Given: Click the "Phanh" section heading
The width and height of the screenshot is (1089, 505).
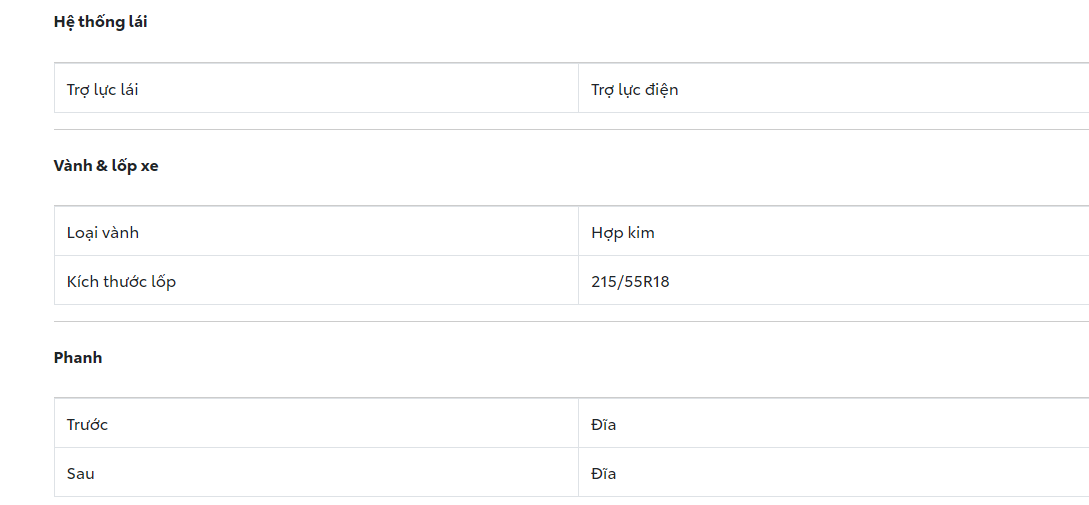Looking at the screenshot, I should pos(78,358).
